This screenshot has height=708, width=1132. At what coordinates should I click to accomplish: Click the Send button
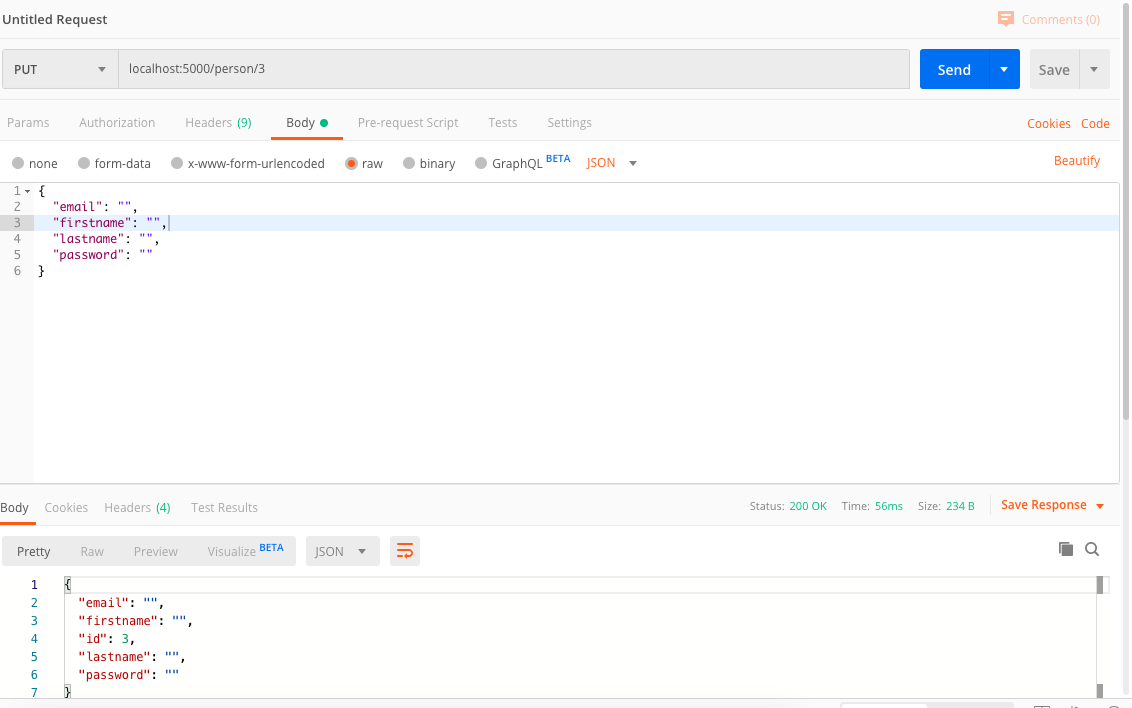click(x=953, y=68)
